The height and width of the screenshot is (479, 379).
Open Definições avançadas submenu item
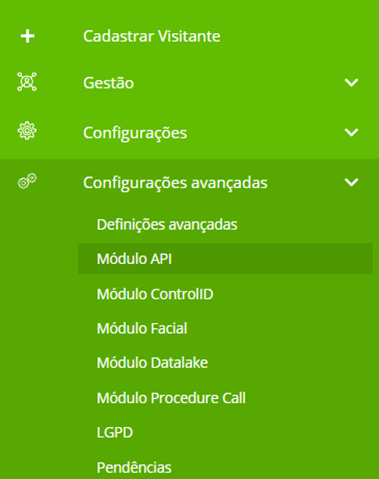[167, 225]
